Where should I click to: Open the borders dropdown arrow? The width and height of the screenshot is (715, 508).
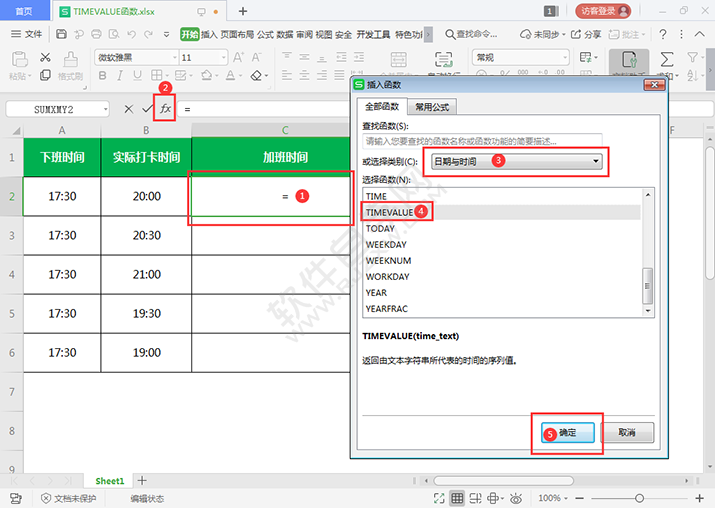coord(167,76)
